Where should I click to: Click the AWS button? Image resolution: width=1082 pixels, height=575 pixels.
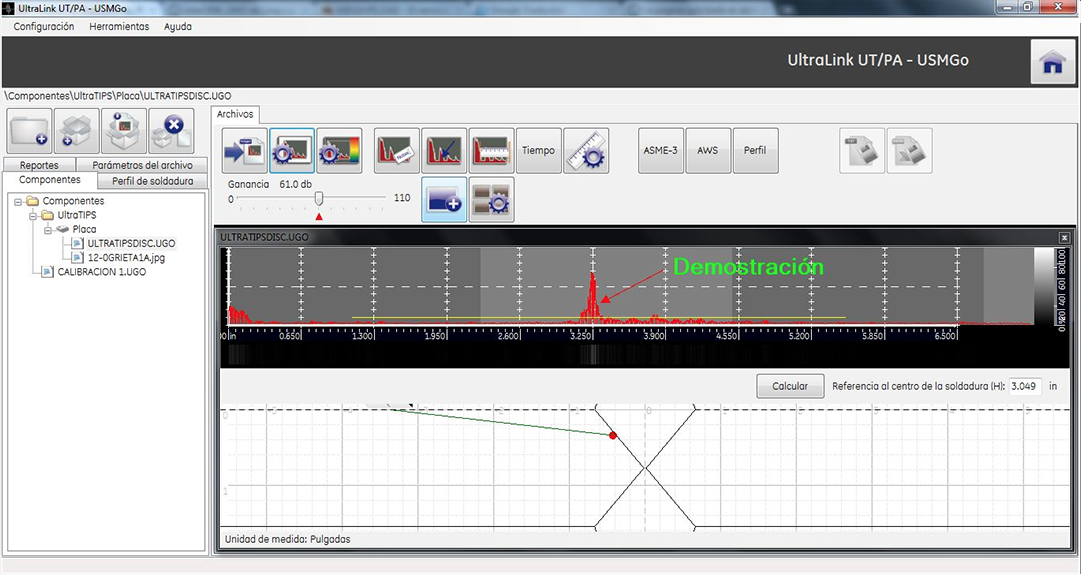pyautogui.click(x=709, y=150)
